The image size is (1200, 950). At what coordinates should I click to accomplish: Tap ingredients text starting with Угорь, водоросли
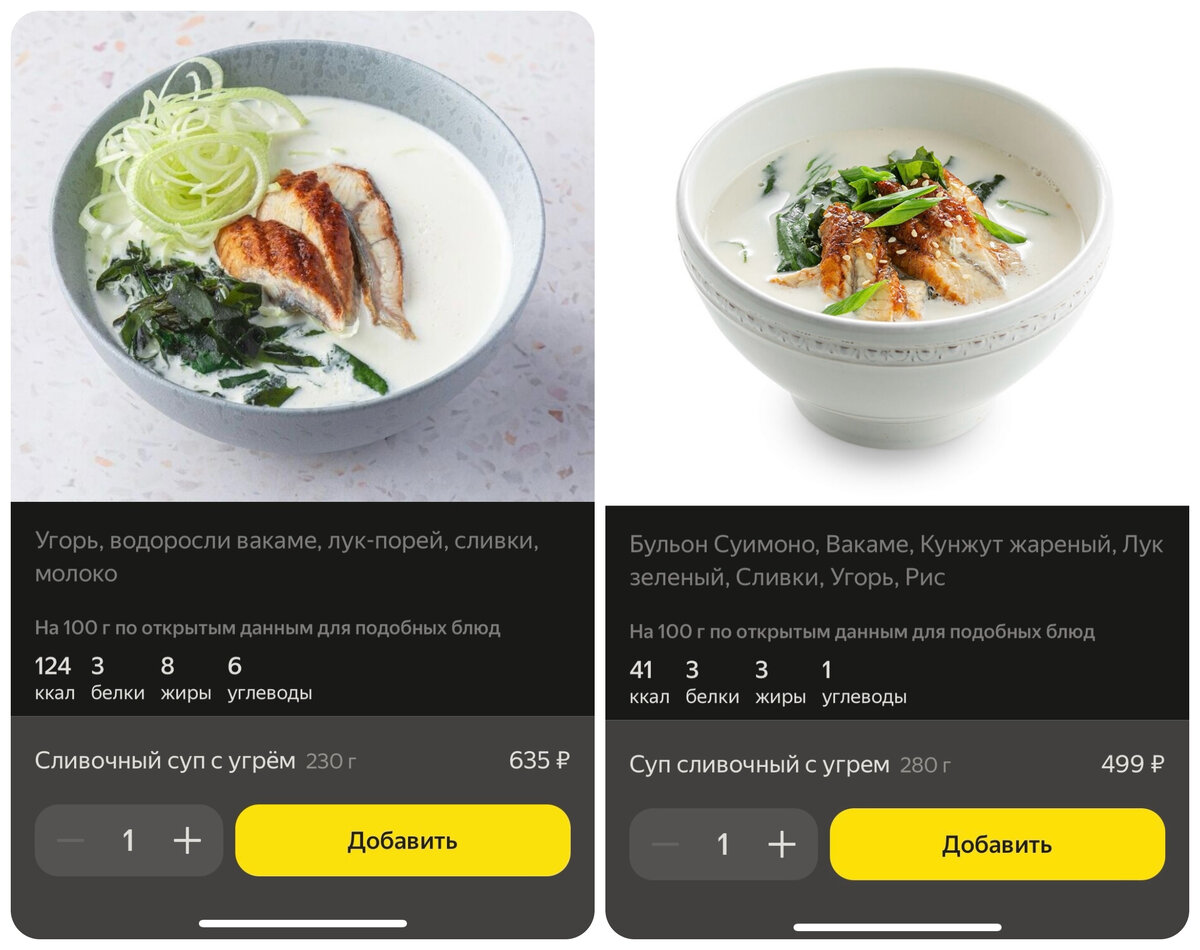tap(287, 557)
